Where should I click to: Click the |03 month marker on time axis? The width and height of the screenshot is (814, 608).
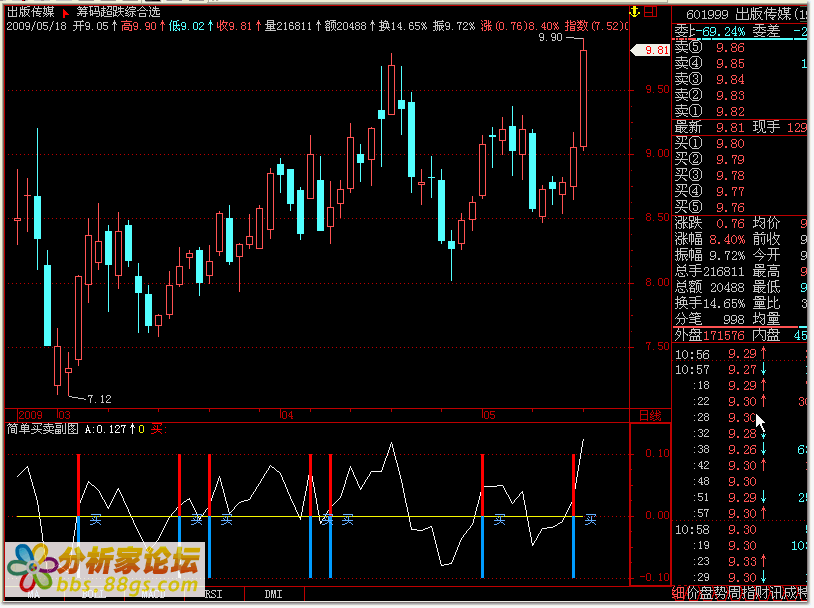click(63, 415)
